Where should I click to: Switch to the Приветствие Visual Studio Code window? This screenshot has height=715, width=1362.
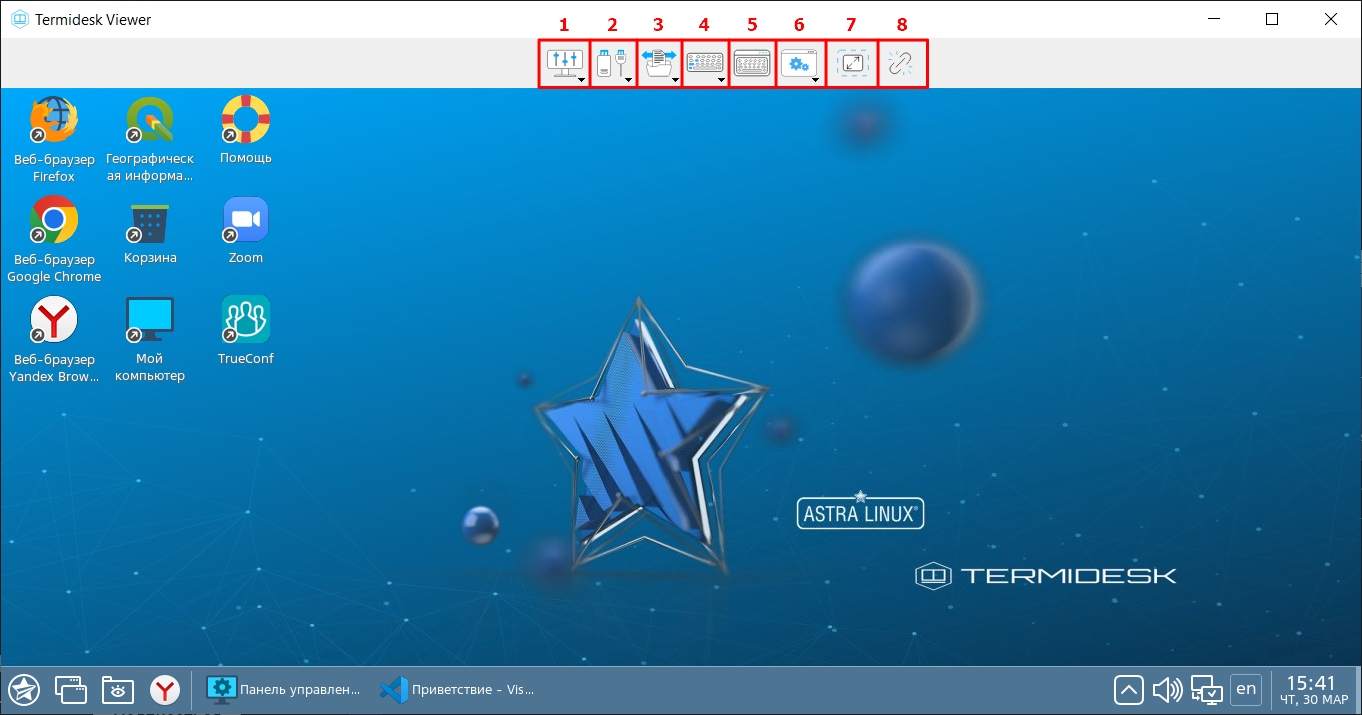click(x=458, y=689)
